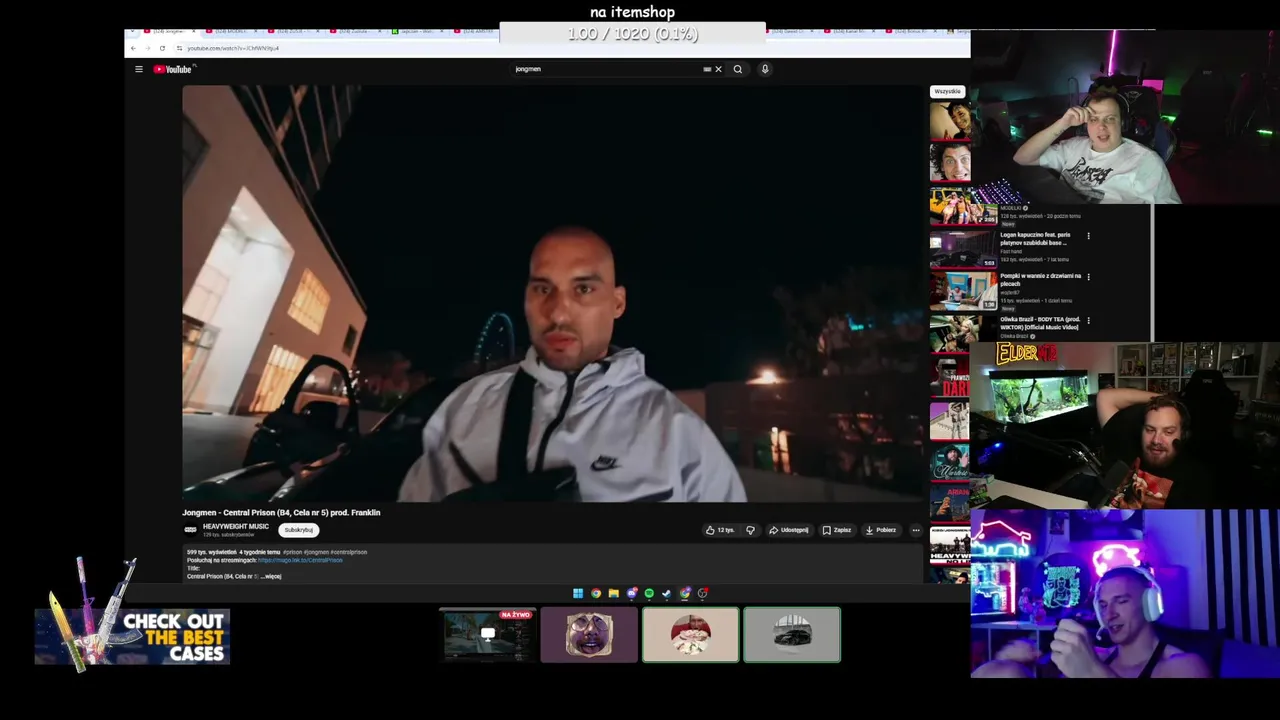The image size is (1280, 720).
Task: Open the 5:03 Logan kapuczino thumbnail
Action: pyautogui.click(x=964, y=248)
